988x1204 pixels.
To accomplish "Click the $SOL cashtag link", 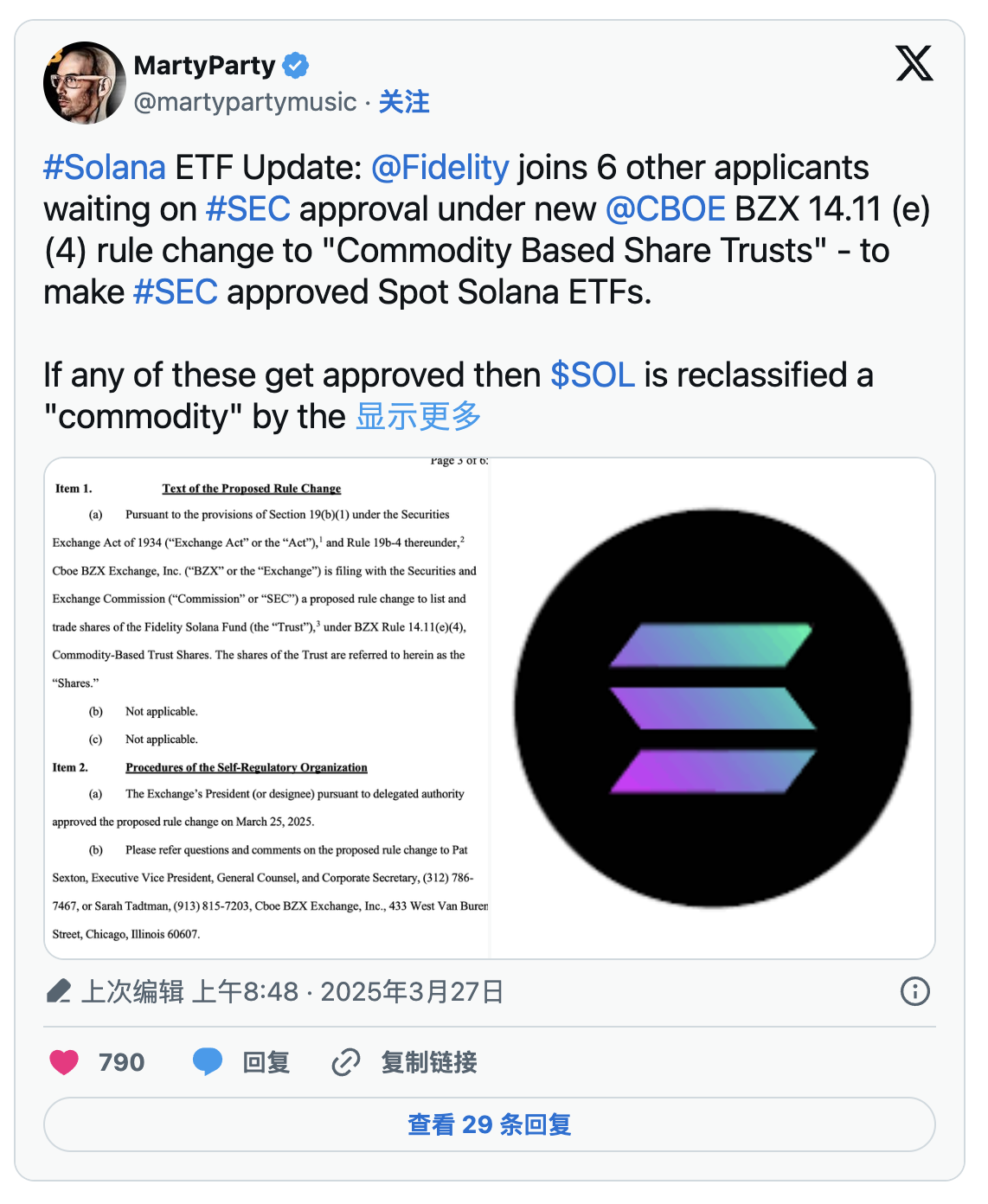I will (x=593, y=375).
